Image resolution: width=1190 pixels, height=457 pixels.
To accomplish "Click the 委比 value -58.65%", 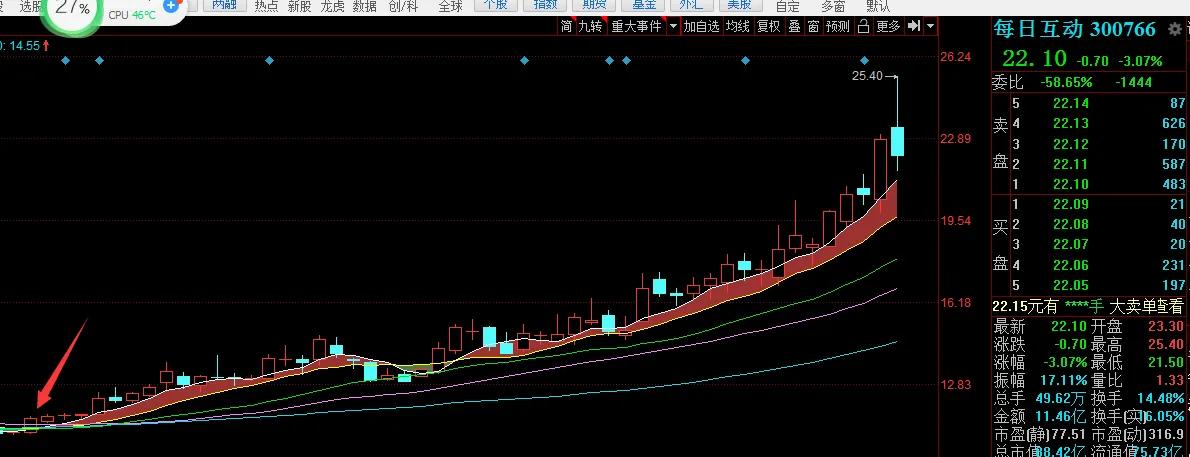I will (x=1066, y=82).
